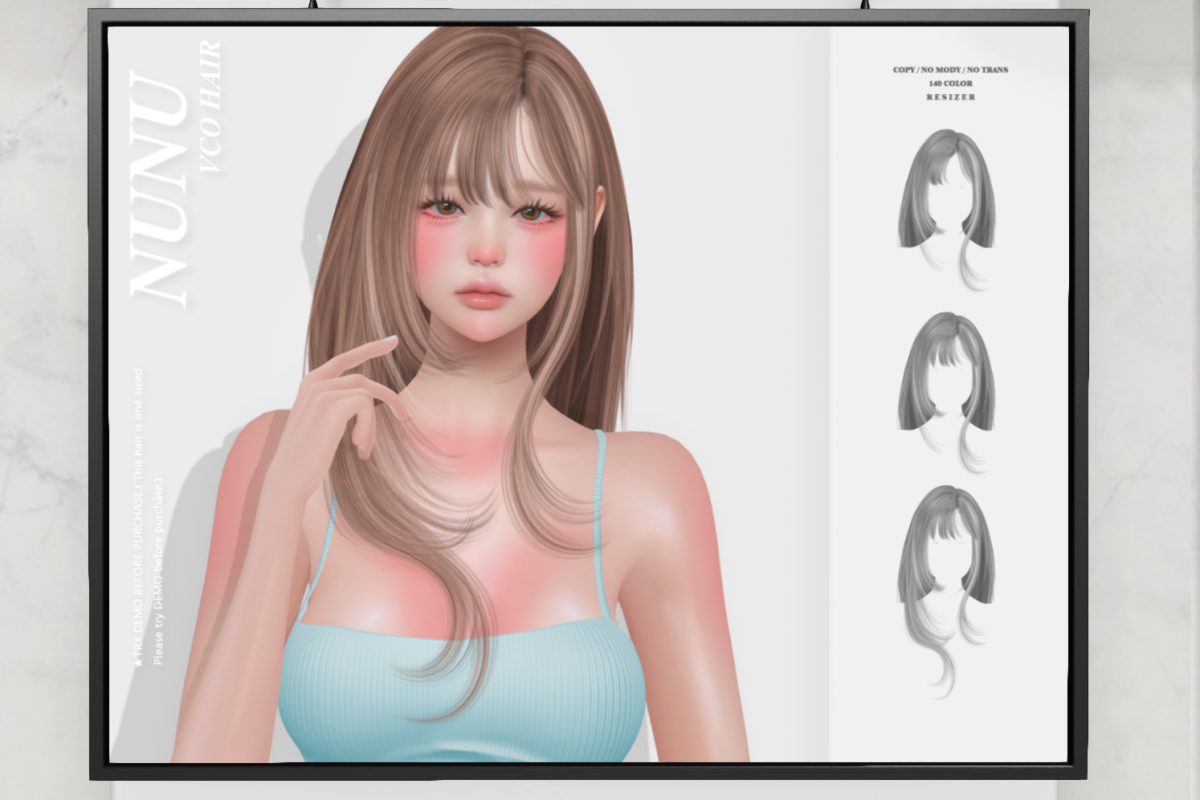Image resolution: width=1200 pixels, height=800 pixels.
Task: Select the middle gray hairstyle with bangs
Action: (947, 391)
